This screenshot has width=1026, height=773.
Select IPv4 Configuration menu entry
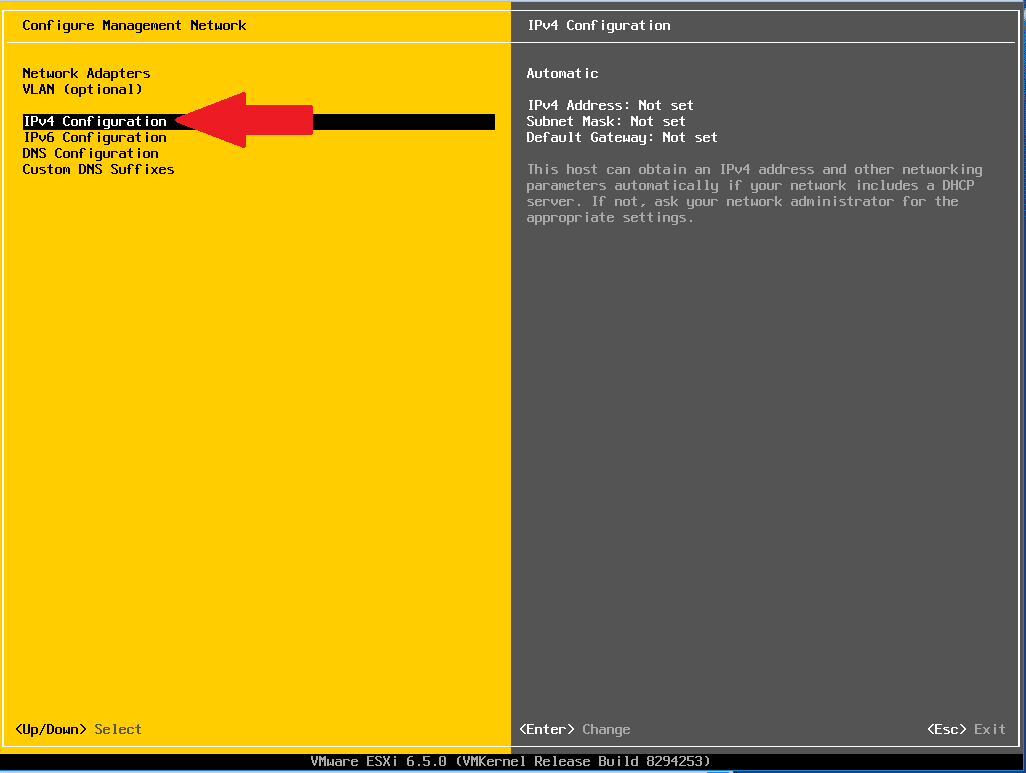click(x=258, y=121)
